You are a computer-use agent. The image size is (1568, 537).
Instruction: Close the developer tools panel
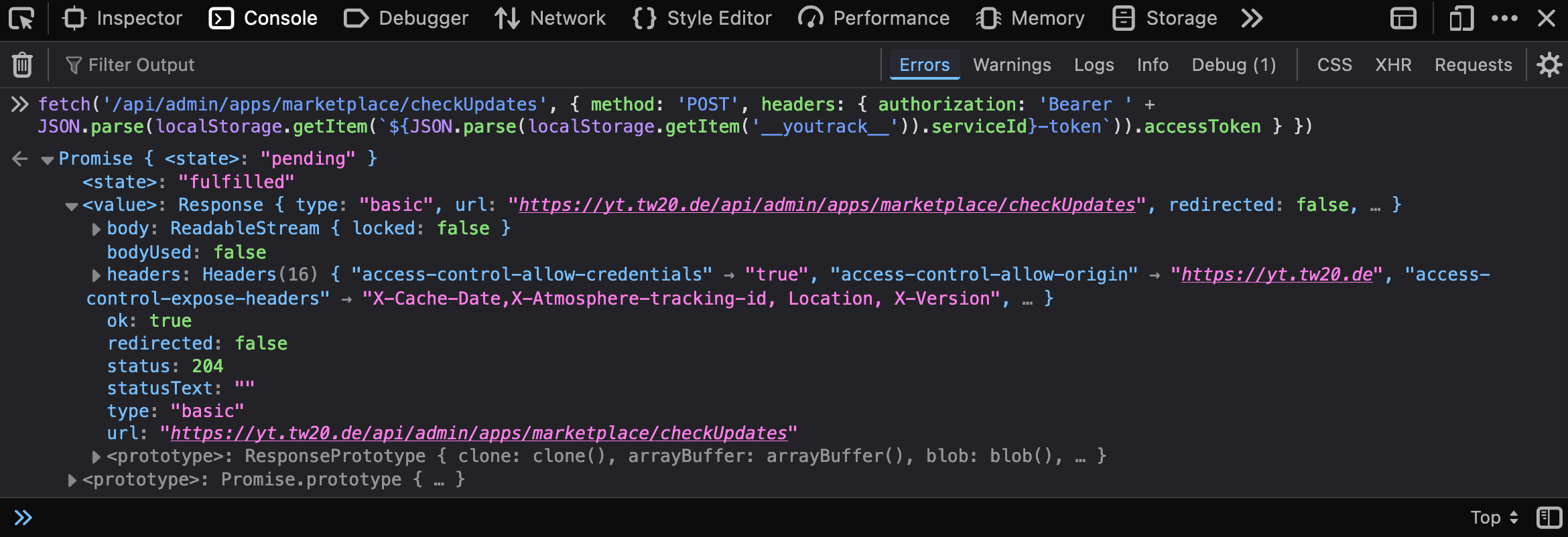(x=1547, y=18)
